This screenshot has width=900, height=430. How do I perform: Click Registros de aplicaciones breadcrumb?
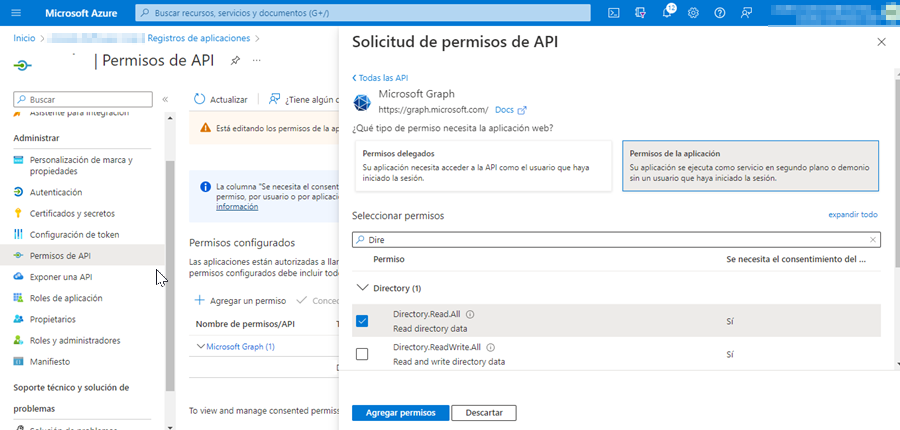(x=199, y=38)
